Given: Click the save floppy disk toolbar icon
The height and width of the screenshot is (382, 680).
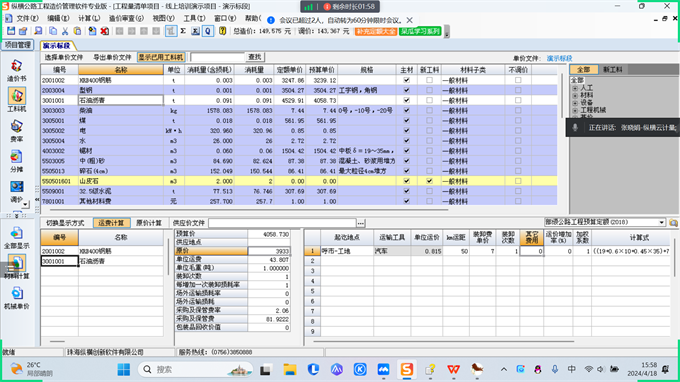Looking at the screenshot, I should (11, 31).
